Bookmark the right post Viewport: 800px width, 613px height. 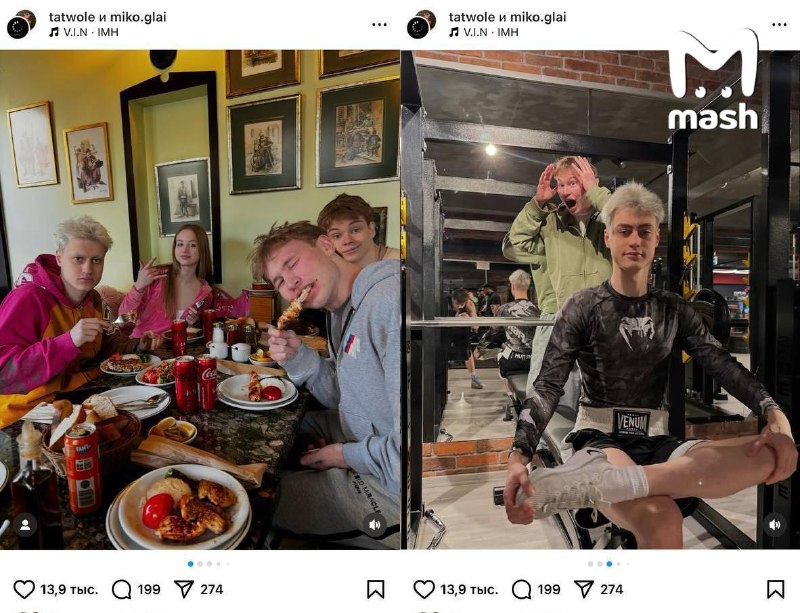776,589
